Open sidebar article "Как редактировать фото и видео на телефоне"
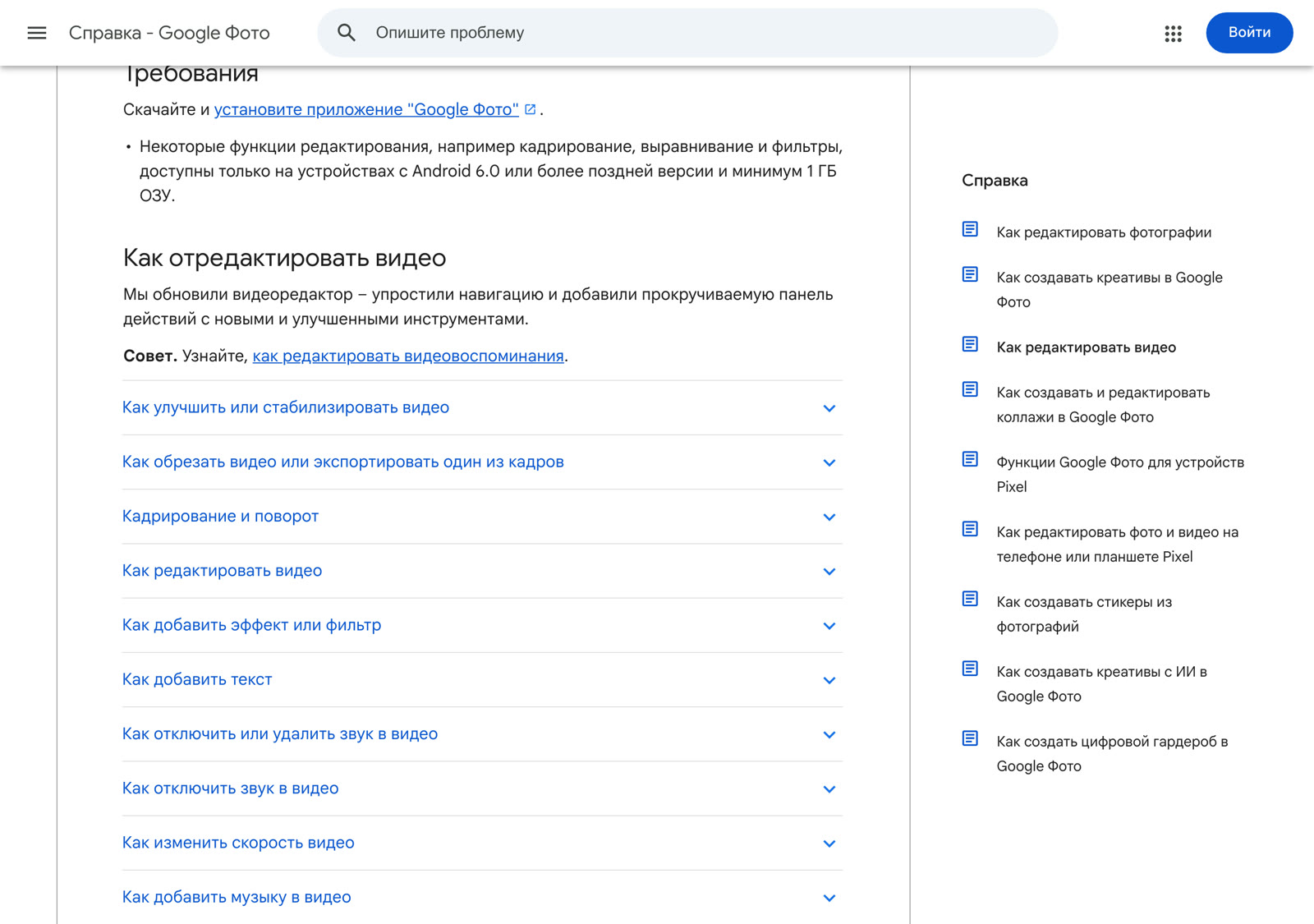1314x924 pixels. 1118,545
